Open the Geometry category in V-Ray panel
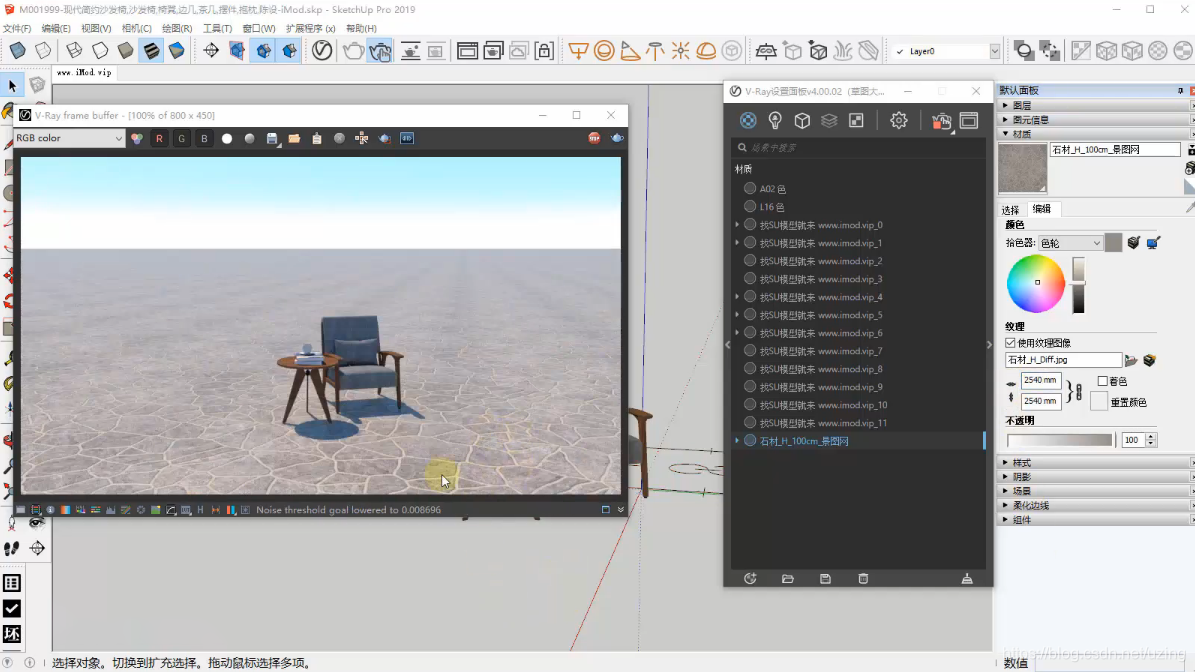The height and width of the screenshot is (672, 1195). click(x=802, y=120)
